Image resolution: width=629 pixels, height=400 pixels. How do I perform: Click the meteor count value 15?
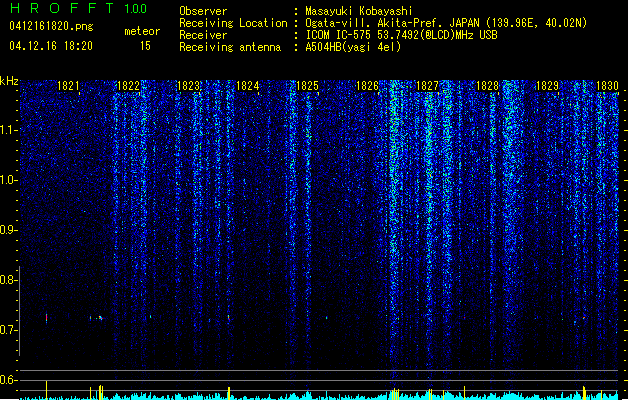tap(145, 46)
